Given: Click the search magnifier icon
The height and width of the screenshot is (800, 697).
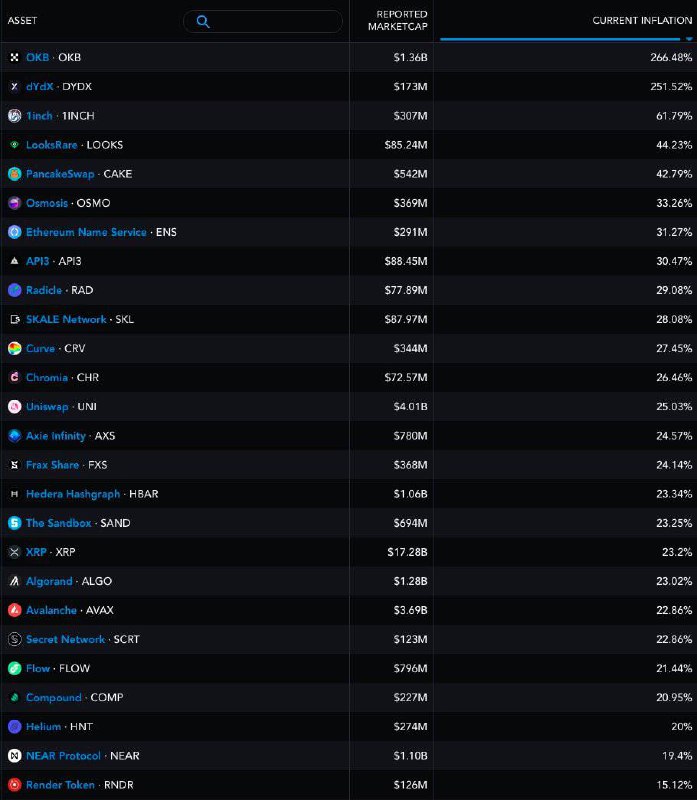Looking at the screenshot, I should pyautogui.click(x=203, y=21).
